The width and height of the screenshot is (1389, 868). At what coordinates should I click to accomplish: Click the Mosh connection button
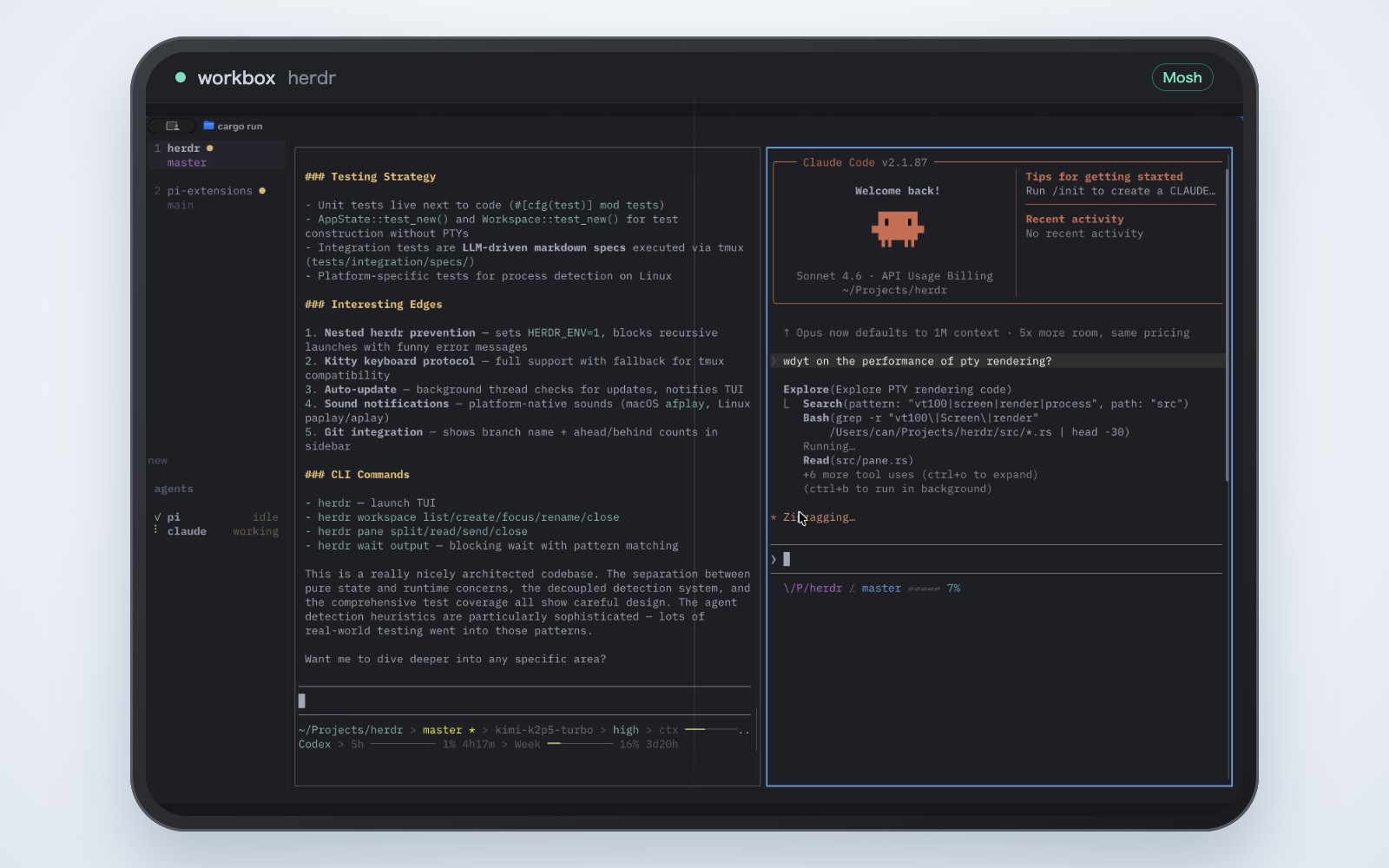[x=1182, y=77]
